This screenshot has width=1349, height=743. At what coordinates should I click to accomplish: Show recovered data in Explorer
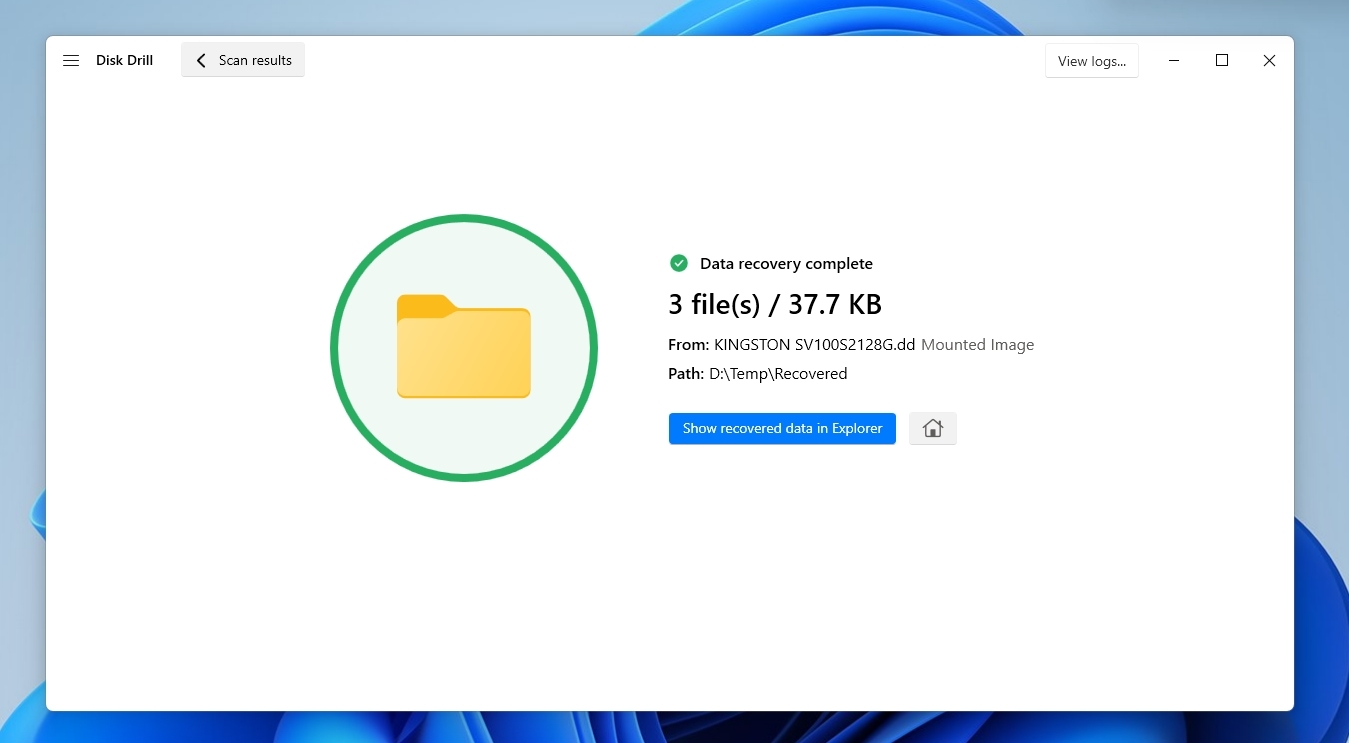782,428
